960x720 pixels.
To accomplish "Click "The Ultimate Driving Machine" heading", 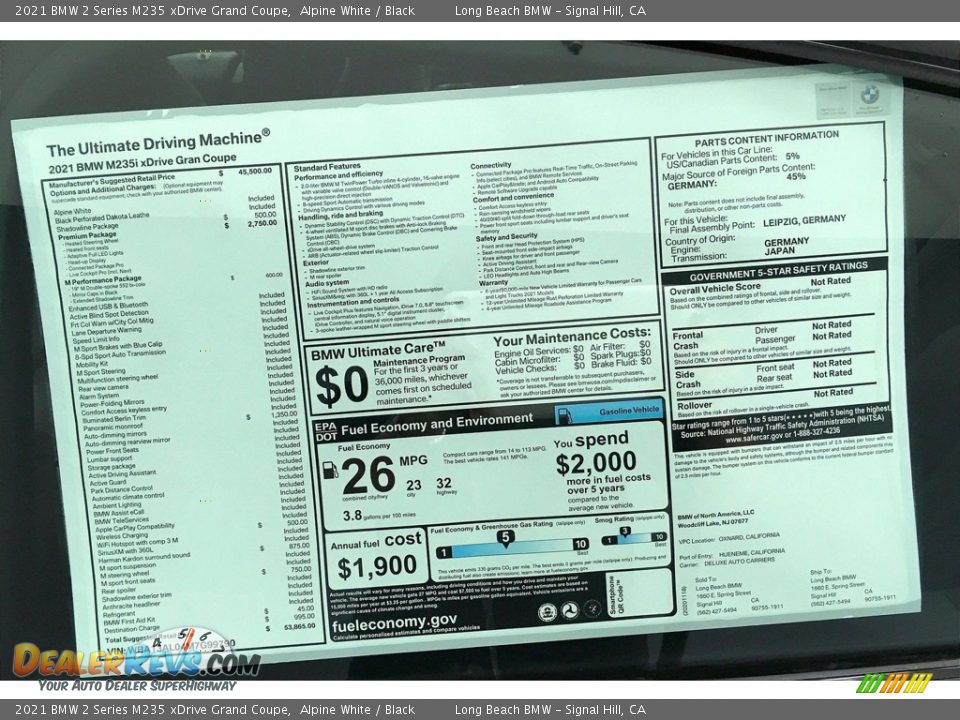I will pyautogui.click(x=157, y=143).
